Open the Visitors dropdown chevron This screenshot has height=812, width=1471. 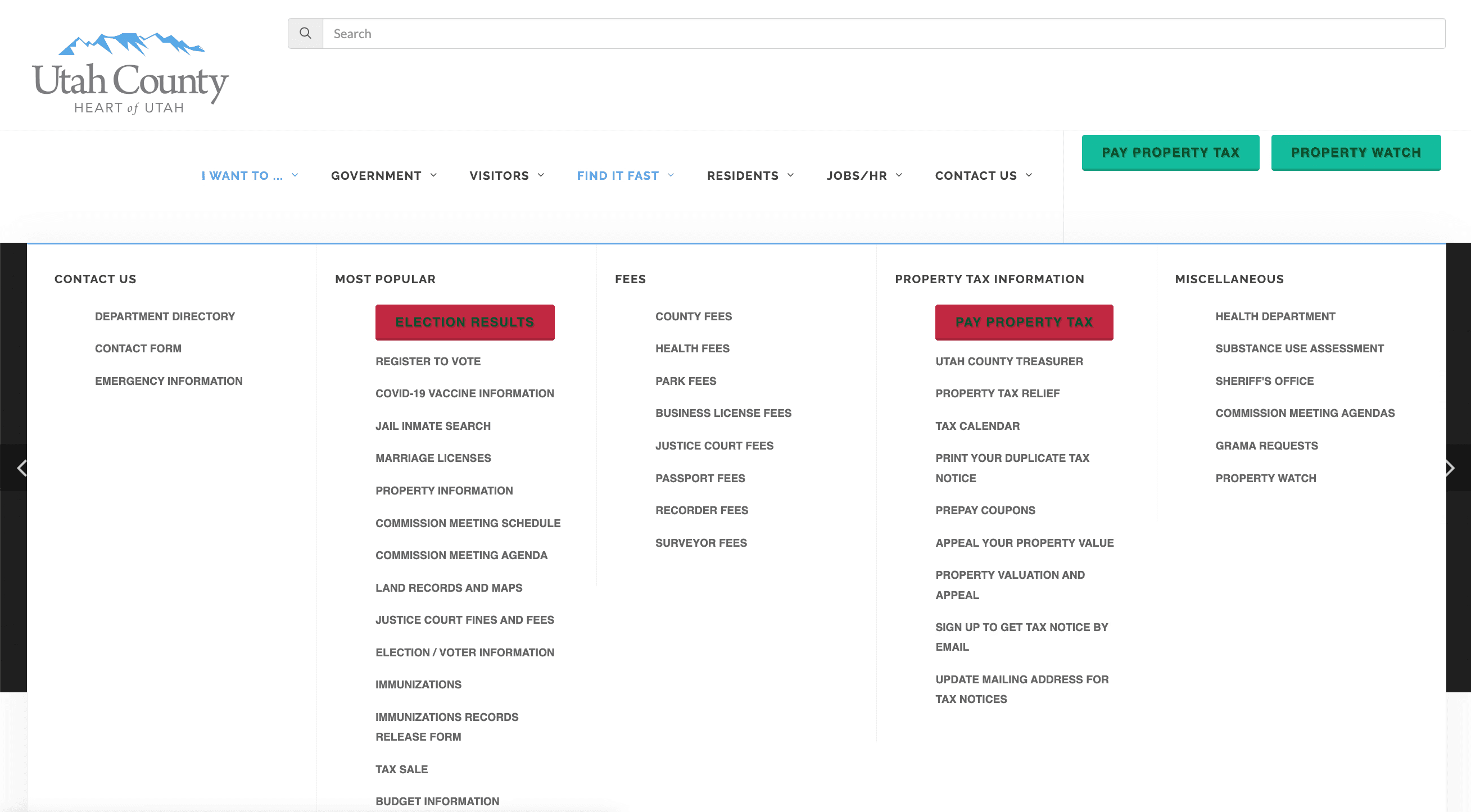click(x=541, y=175)
